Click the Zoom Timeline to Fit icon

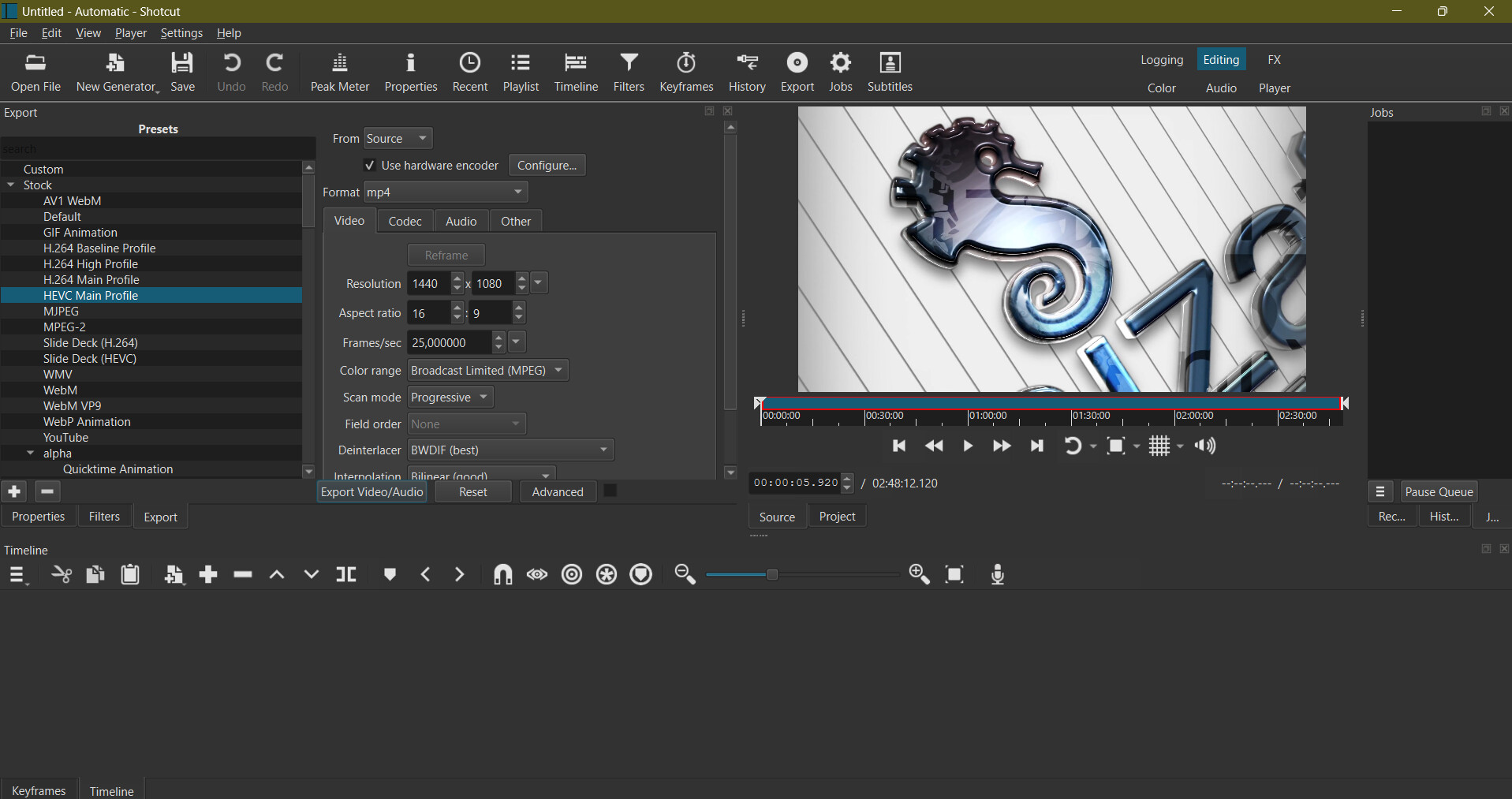click(x=954, y=575)
